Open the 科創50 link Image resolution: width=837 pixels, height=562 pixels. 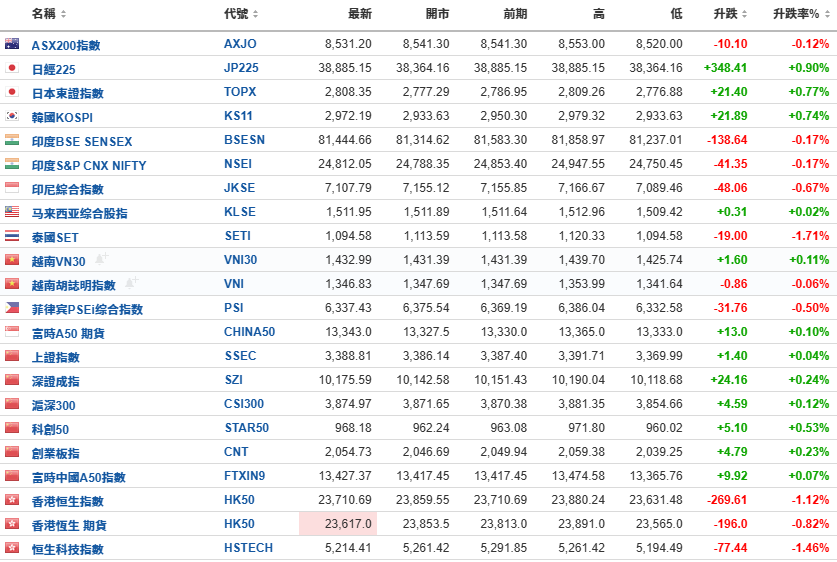coord(50,430)
